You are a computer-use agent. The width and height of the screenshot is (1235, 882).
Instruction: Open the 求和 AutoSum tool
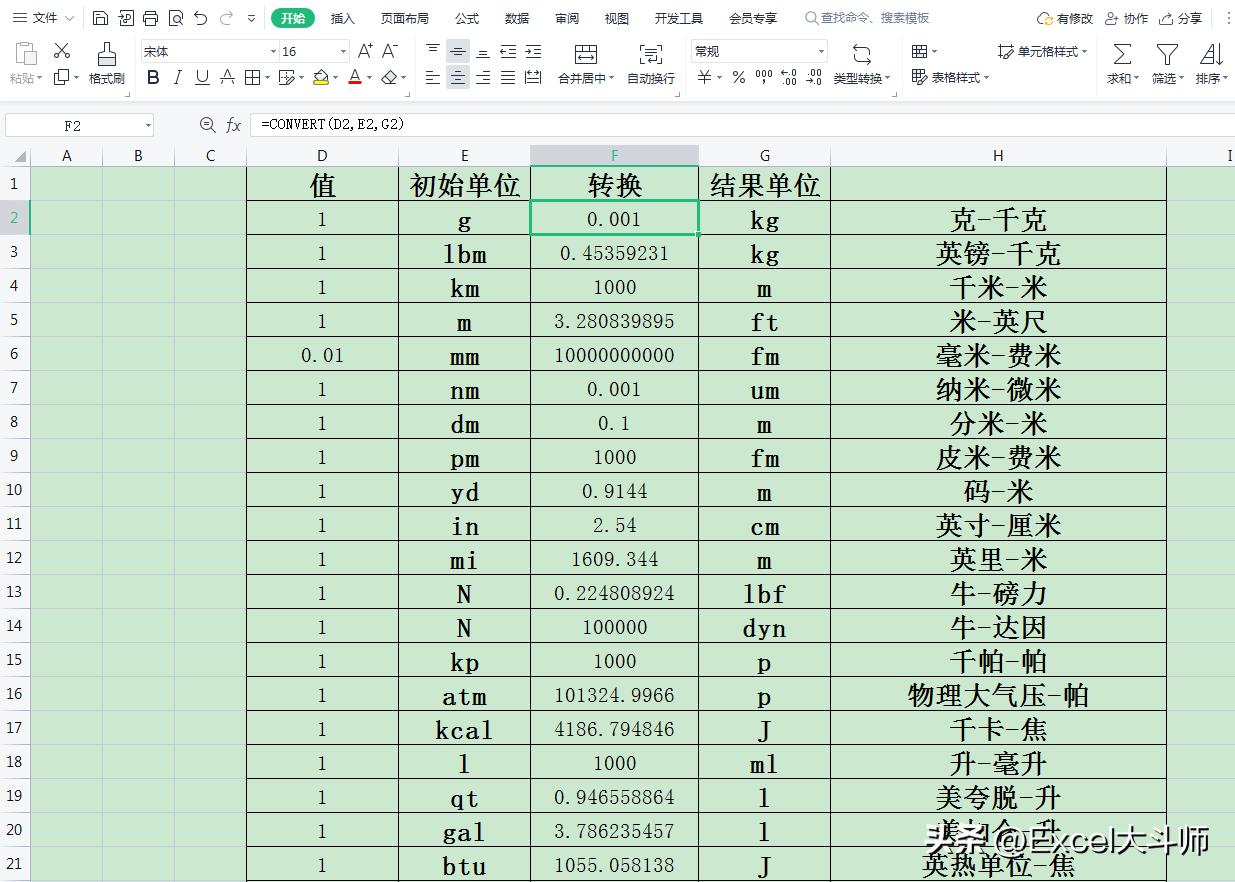[1120, 63]
